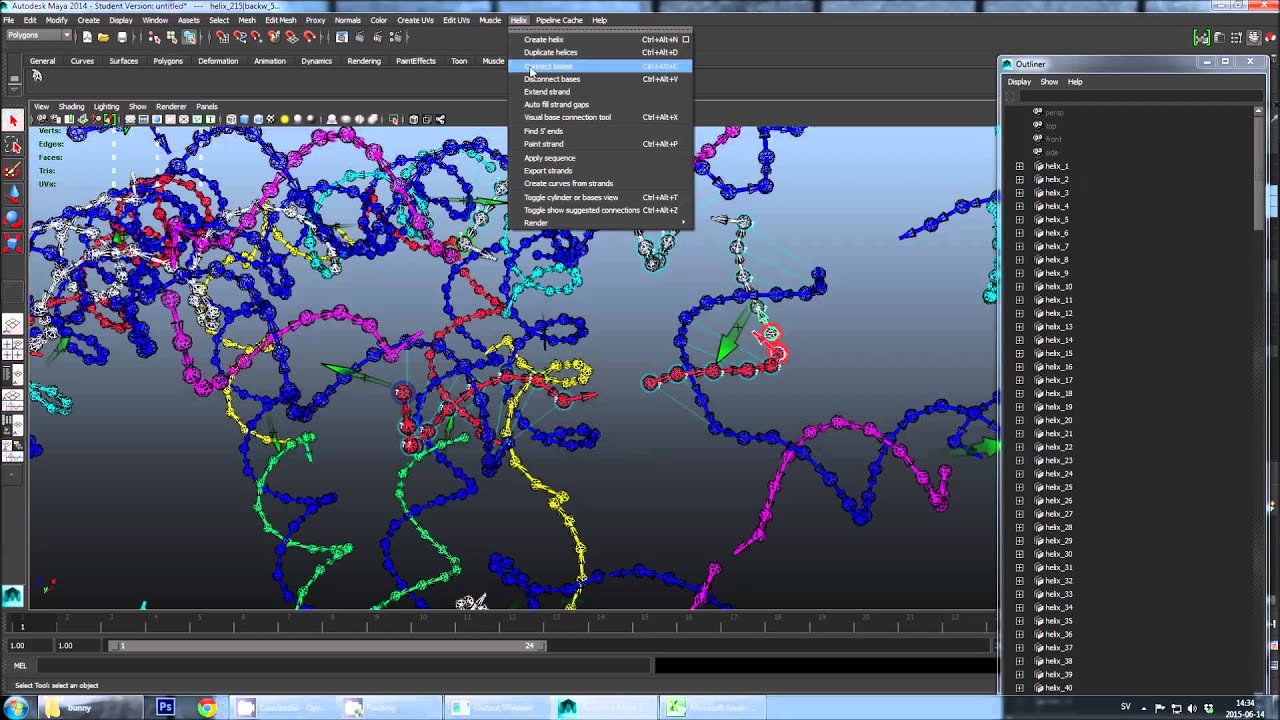This screenshot has height=720, width=1280.
Task: Expand helix_1 node in Outliner
Action: tap(1019, 166)
